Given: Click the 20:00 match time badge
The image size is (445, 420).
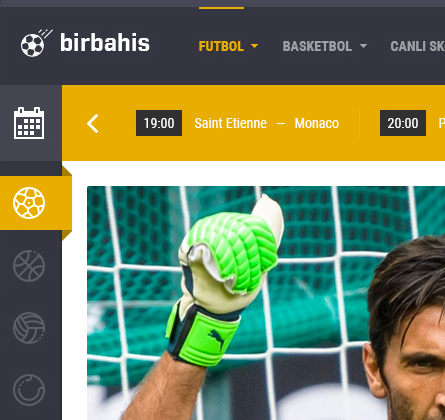Looking at the screenshot, I should pyautogui.click(x=403, y=123).
